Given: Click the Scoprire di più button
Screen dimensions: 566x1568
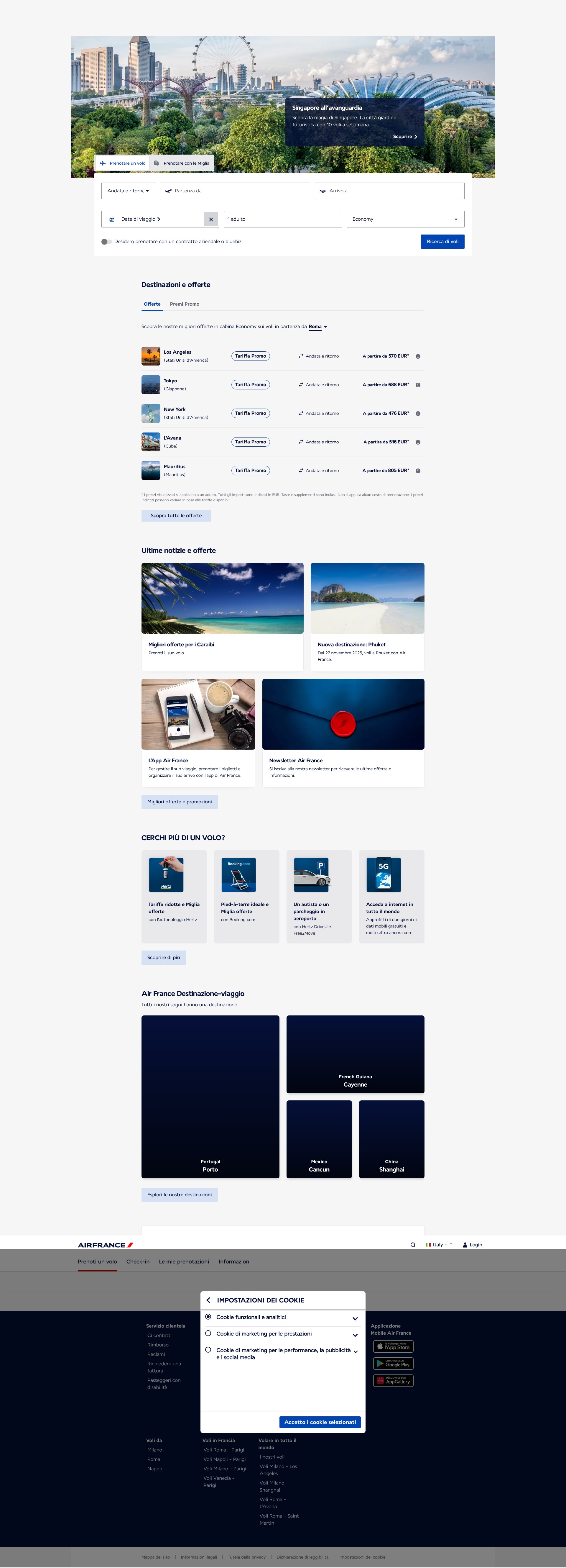Looking at the screenshot, I should [164, 958].
